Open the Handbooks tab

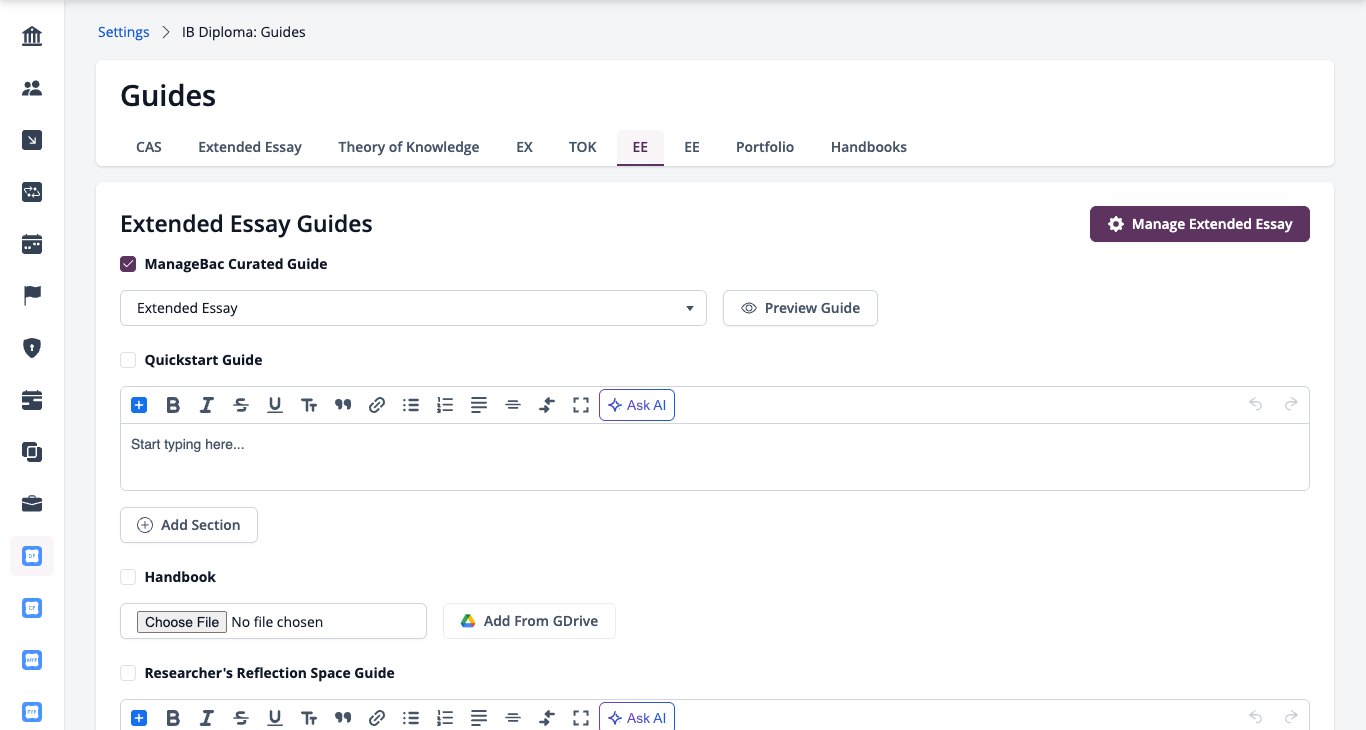point(869,147)
